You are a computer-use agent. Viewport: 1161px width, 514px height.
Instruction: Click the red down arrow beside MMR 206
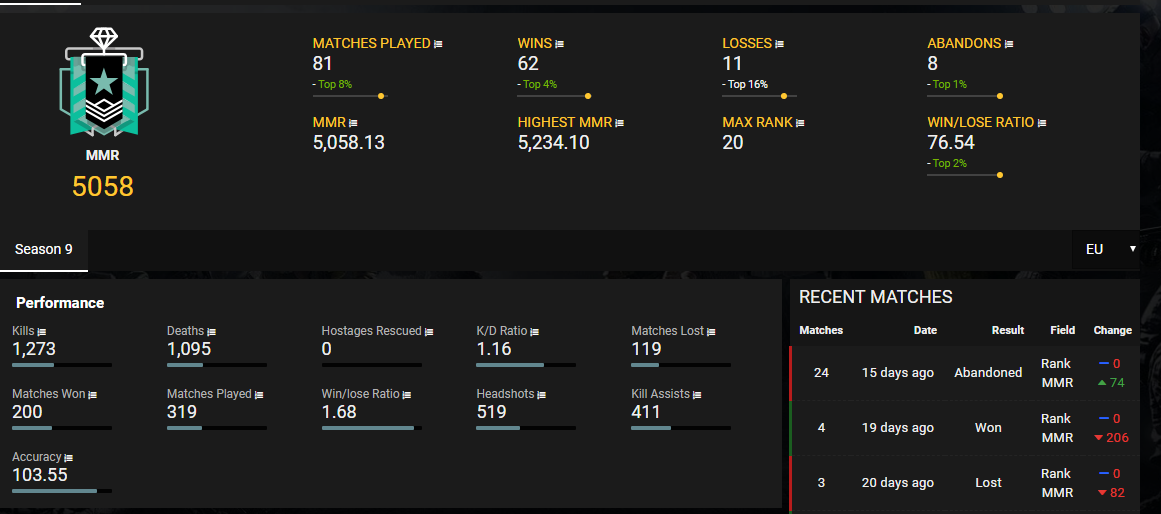pyautogui.click(x=1099, y=438)
